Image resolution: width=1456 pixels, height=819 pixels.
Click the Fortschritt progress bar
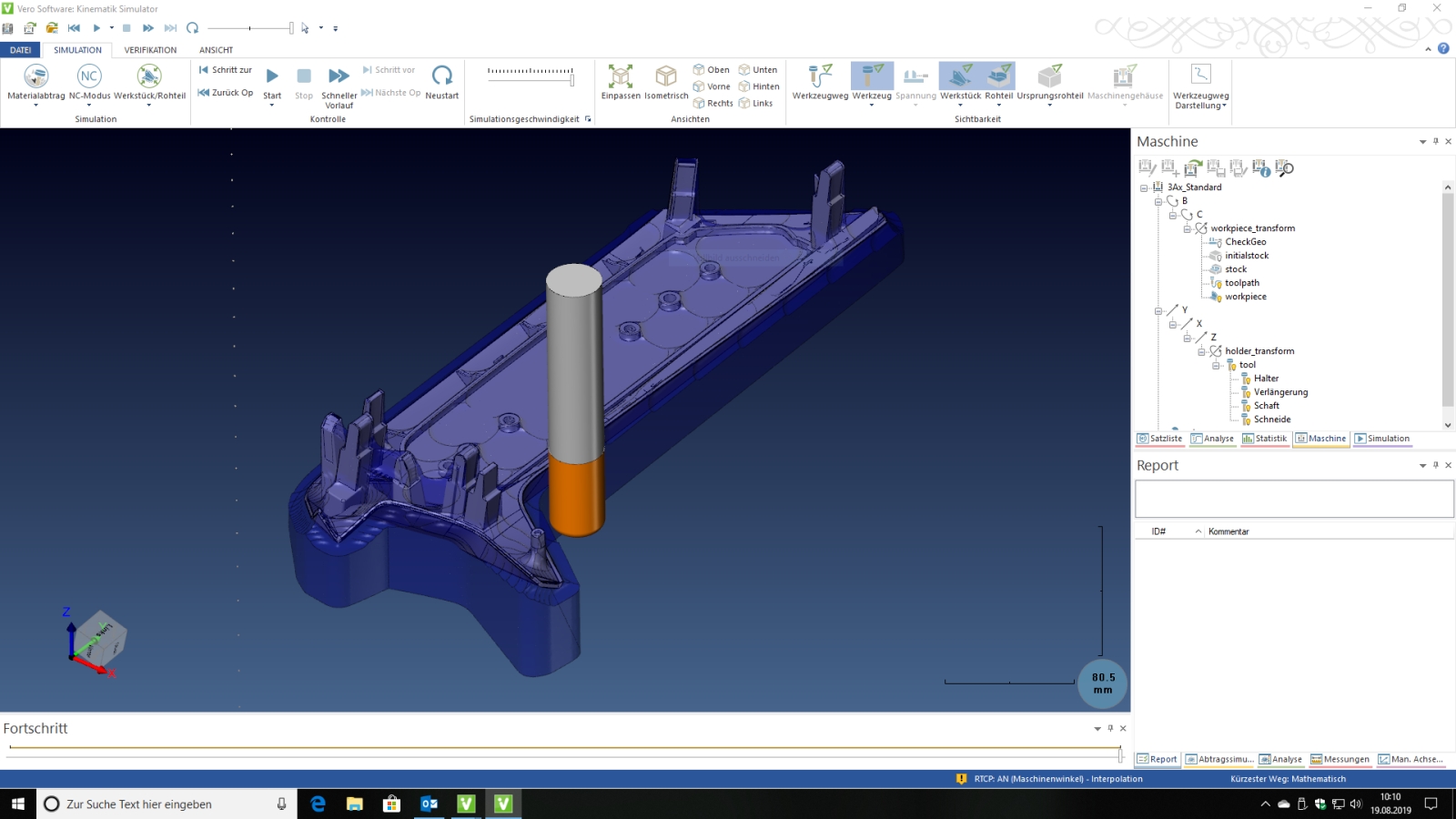click(x=565, y=752)
